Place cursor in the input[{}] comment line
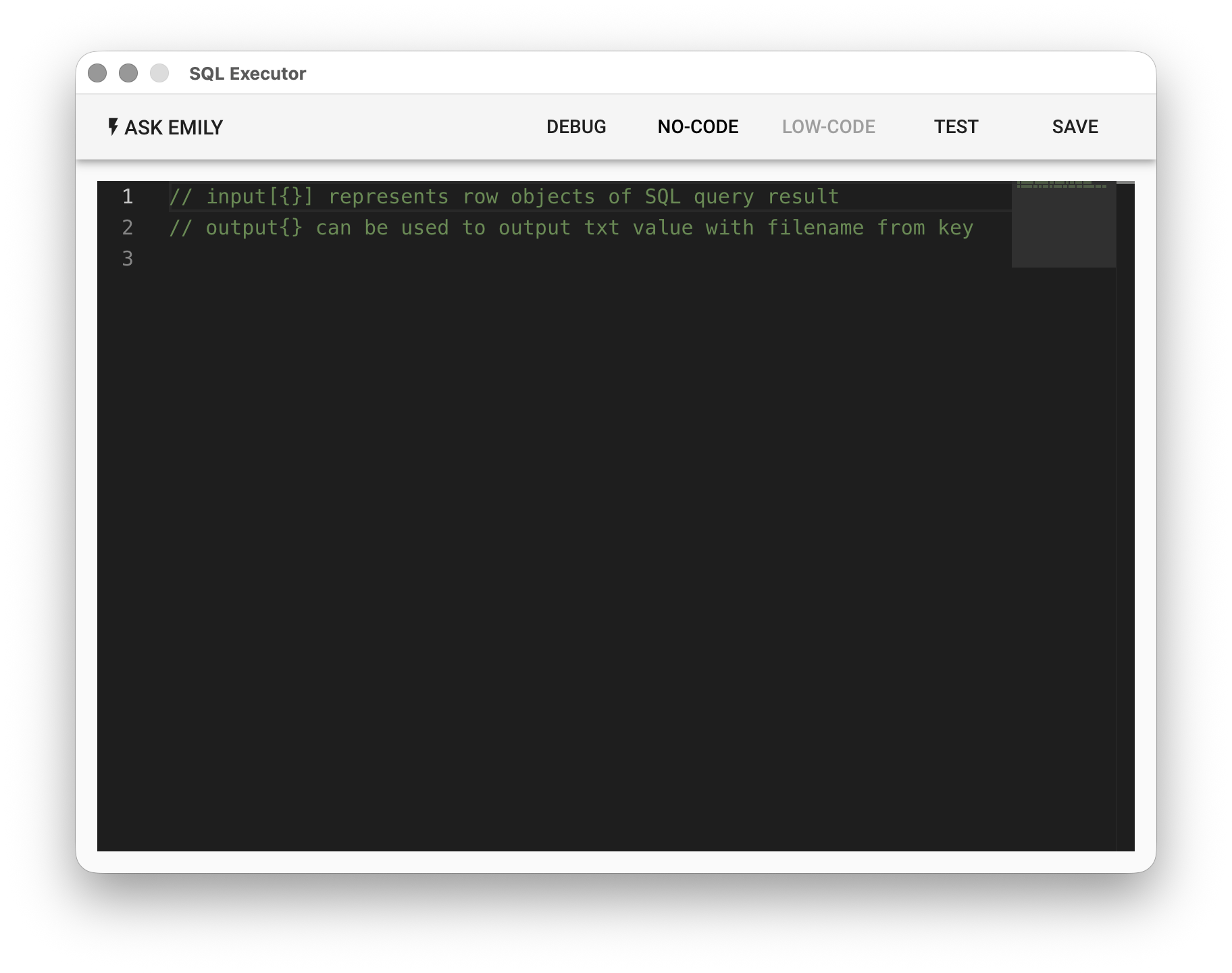1232x973 pixels. click(503, 197)
